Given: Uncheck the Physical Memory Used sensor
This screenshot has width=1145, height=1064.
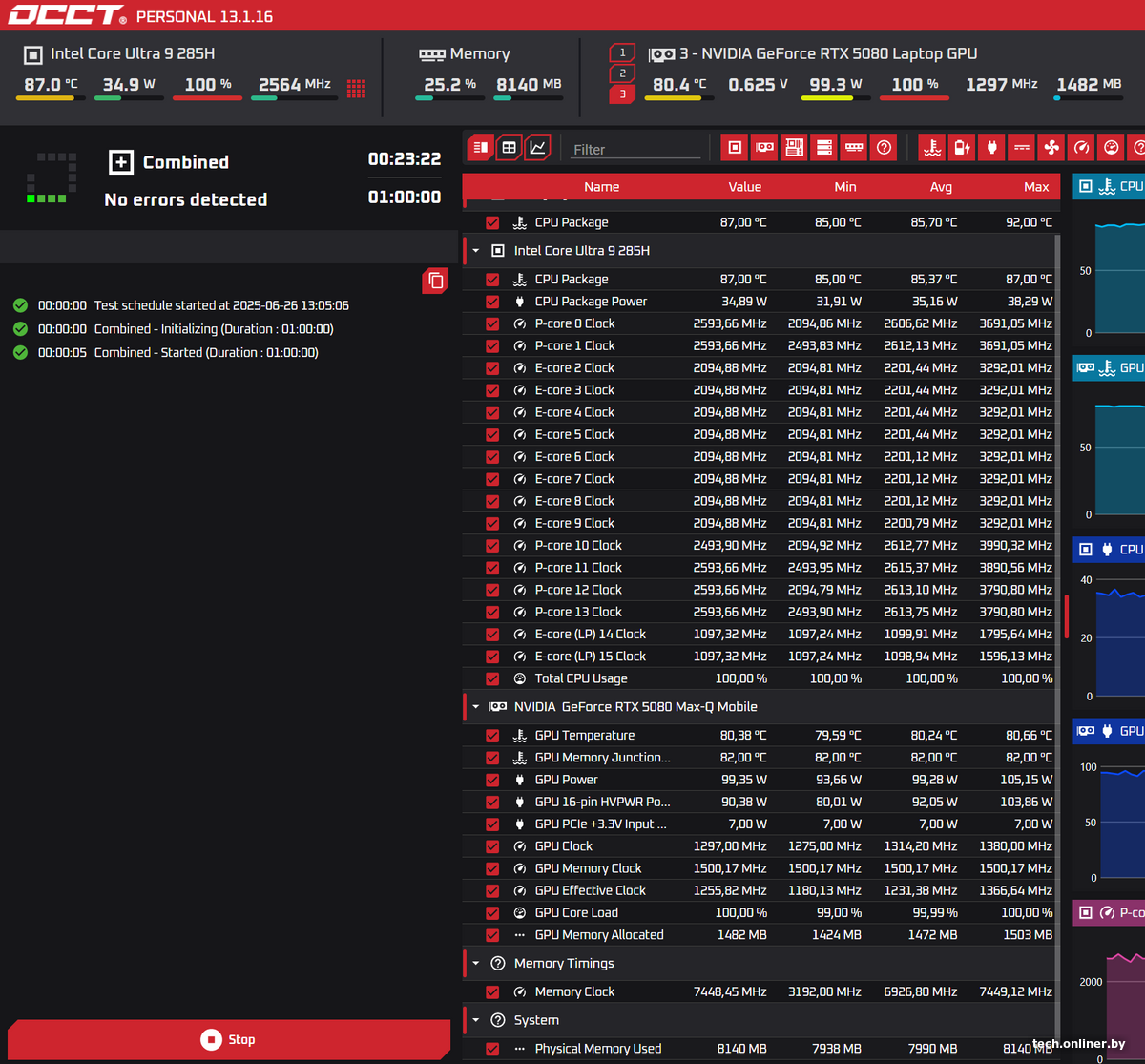Looking at the screenshot, I should pyautogui.click(x=492, y=1049).
